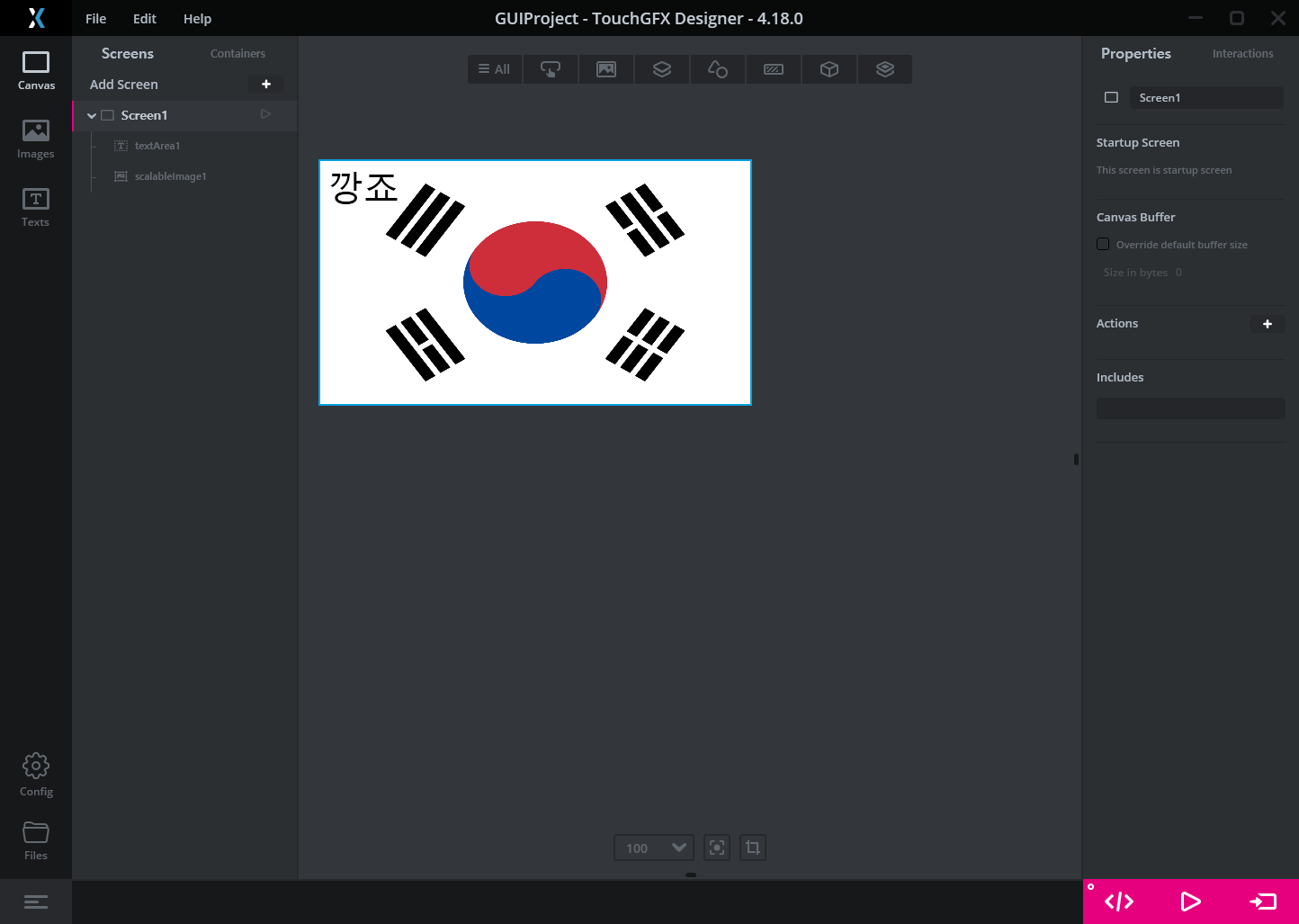Open the Miscellaneous cube widget category
This screenshot has height=924, width=1299.
829,69
